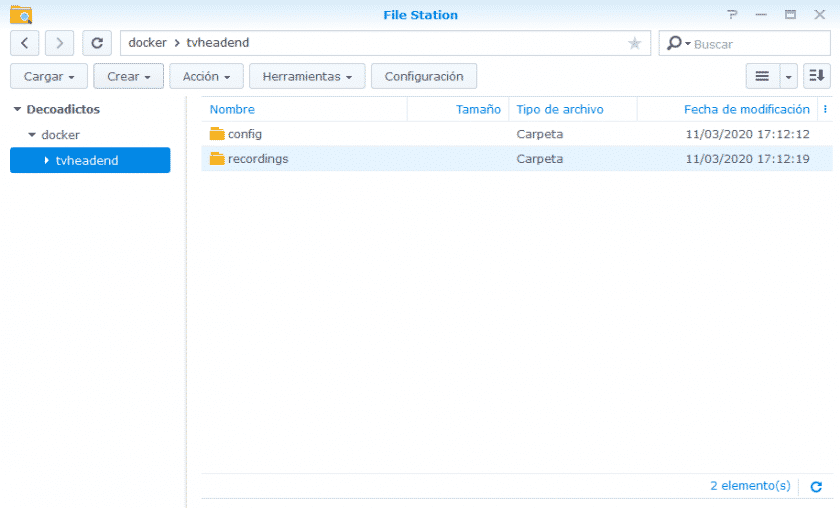Refresh list via bottom status refresh icon
The height and width of the screenshot is (508, 840).
[x=816, y=487]
